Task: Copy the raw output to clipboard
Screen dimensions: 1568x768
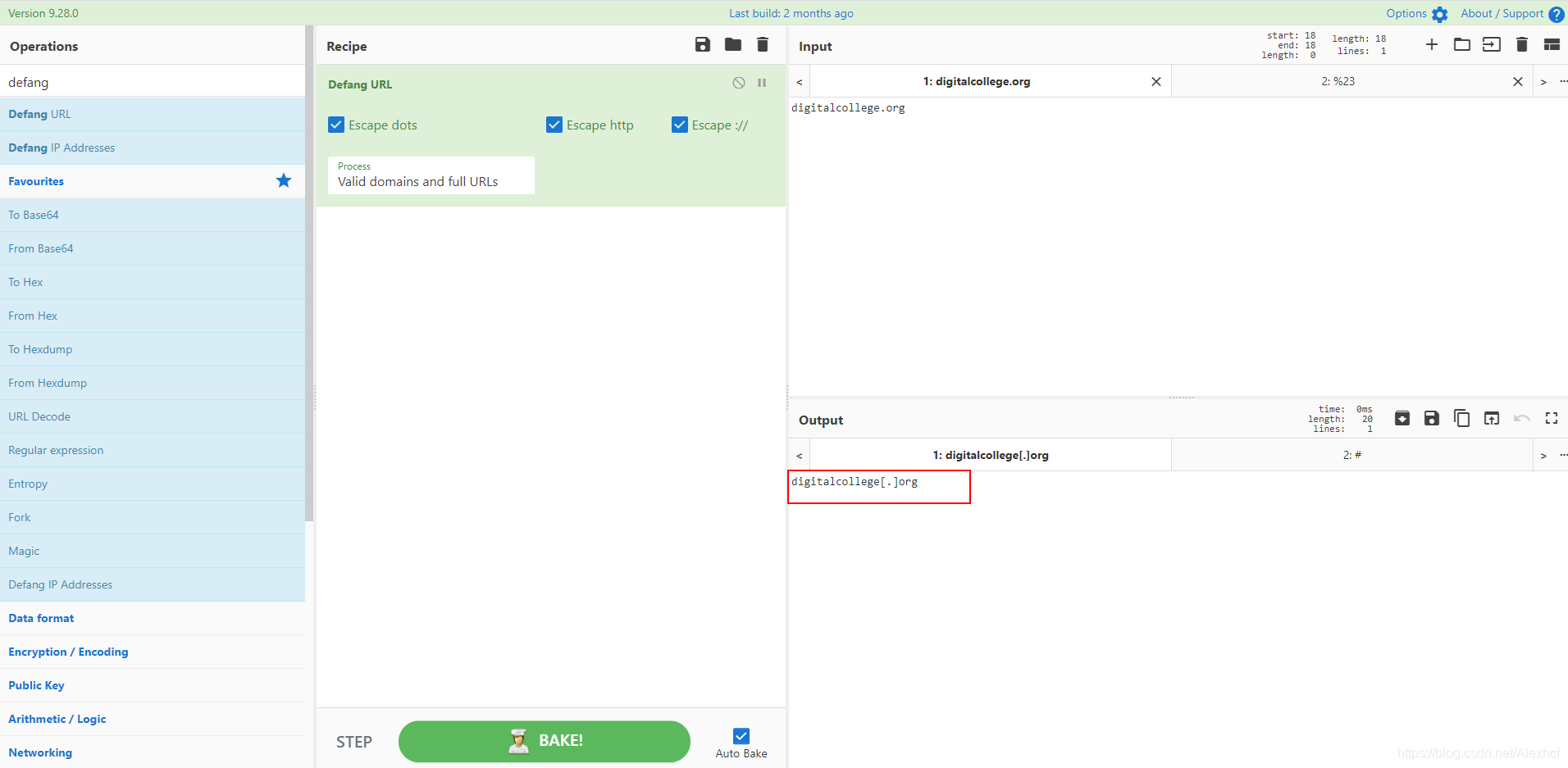Action: [1461, 418]
